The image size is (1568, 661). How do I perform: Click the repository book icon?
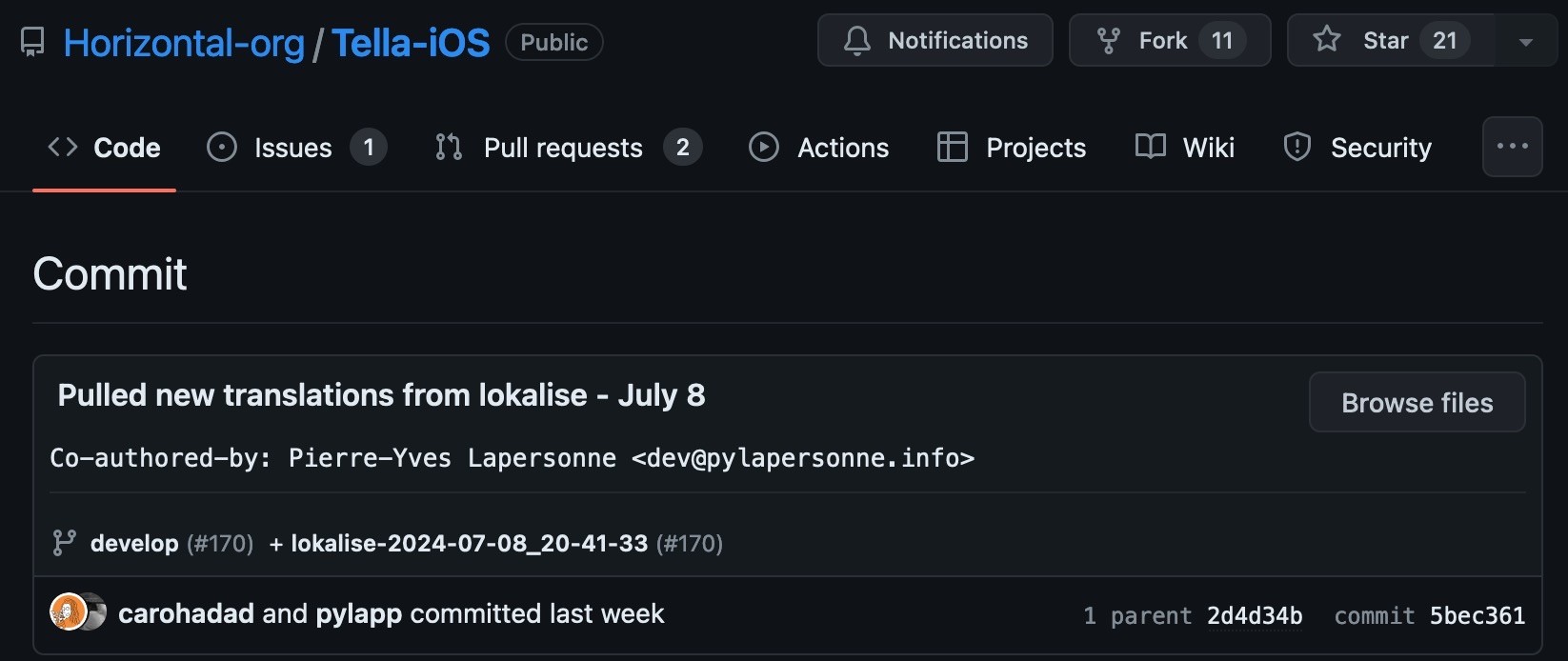click(32, 42)
